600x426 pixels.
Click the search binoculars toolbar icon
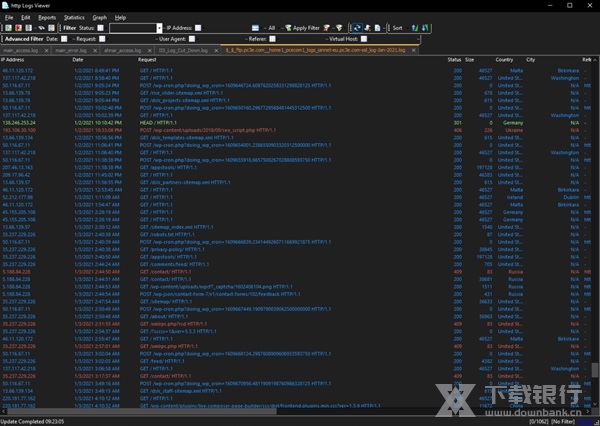[x=41, y=28]
